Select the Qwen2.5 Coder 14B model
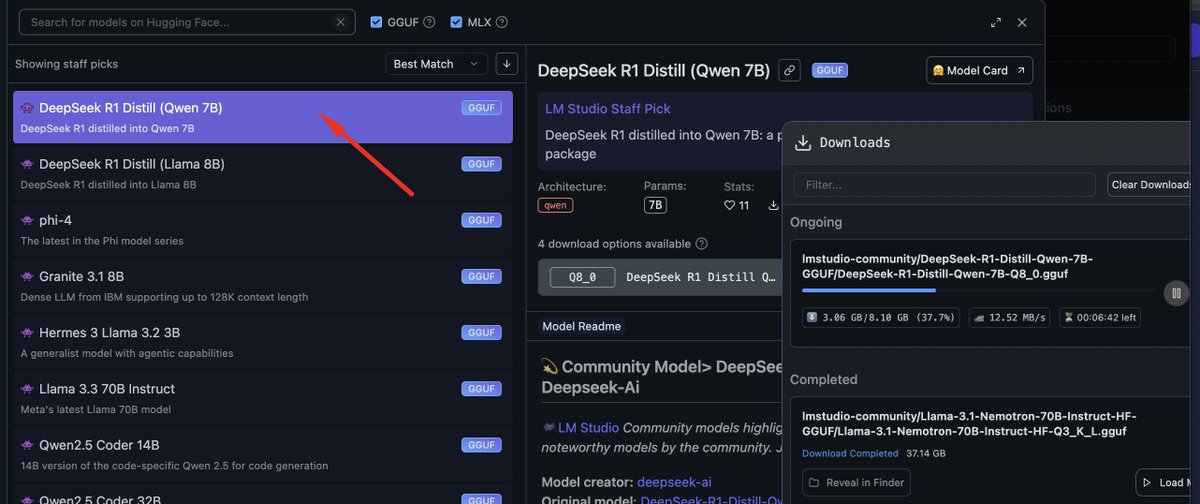 263,453
